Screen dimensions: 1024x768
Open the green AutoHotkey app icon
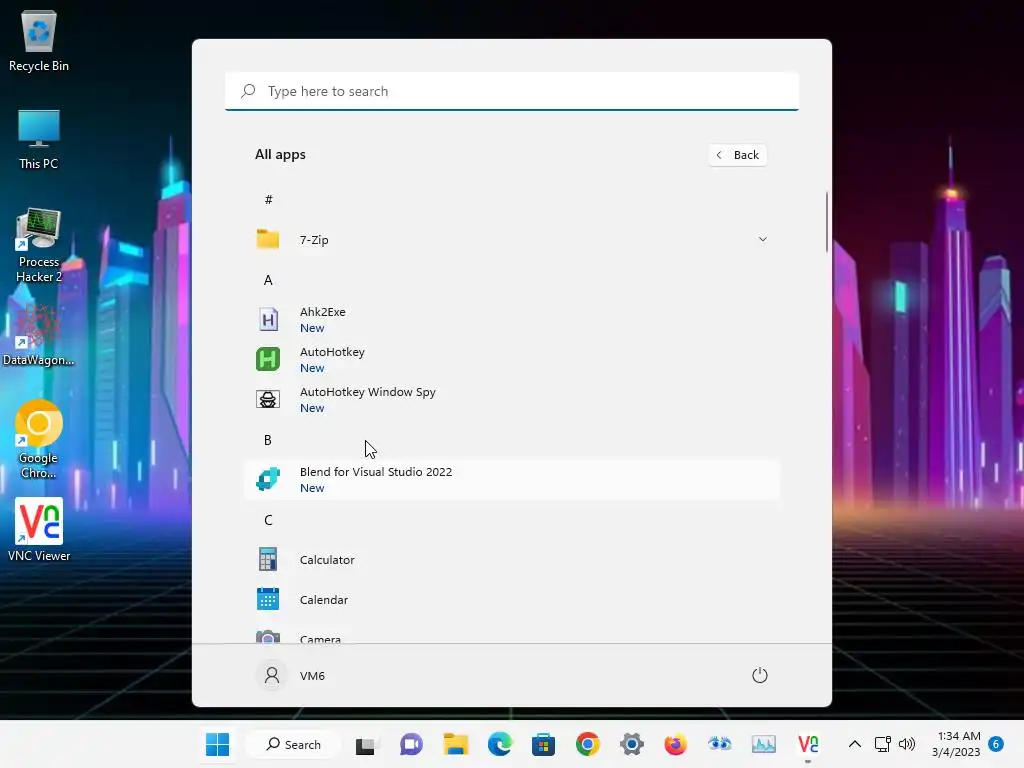pos(268,359)
